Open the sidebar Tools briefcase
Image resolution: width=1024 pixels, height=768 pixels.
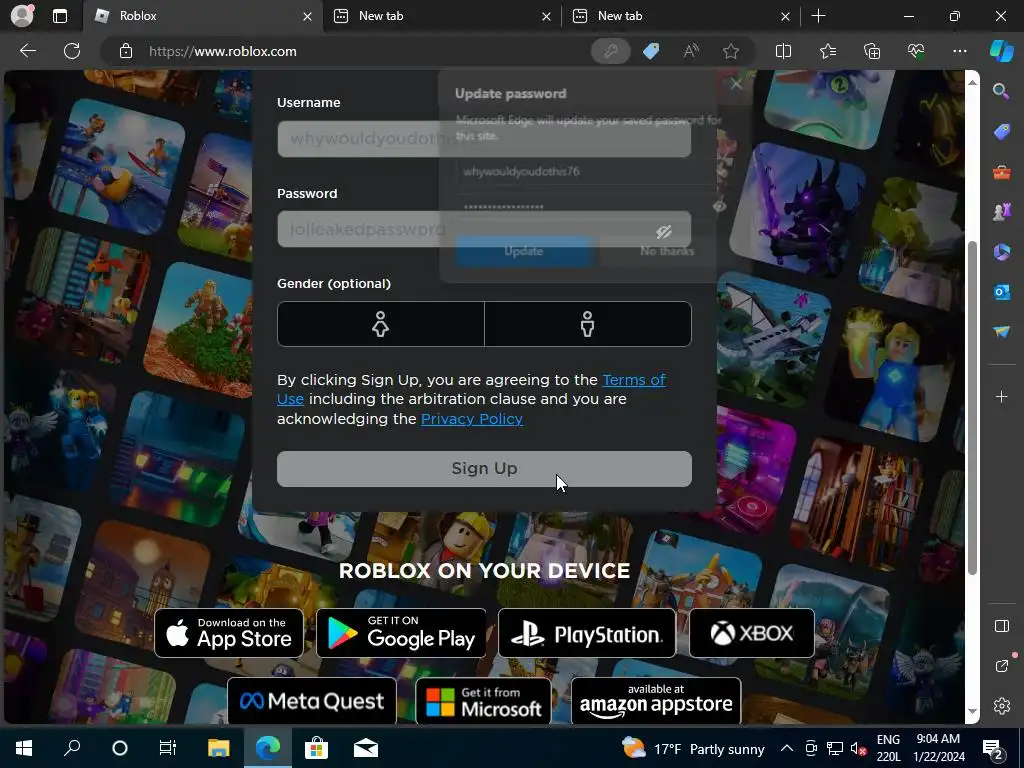pyautogui.click(x=1001, y=172)
